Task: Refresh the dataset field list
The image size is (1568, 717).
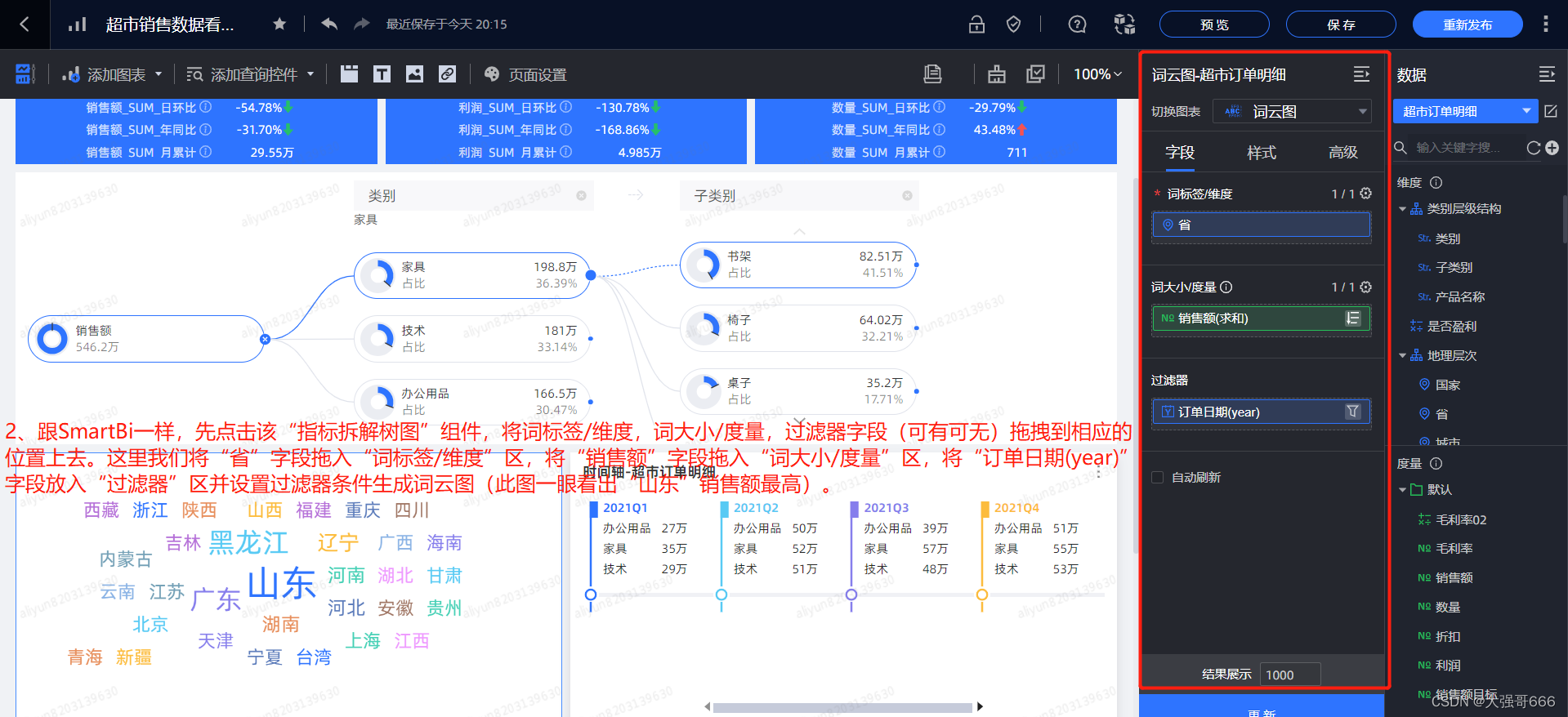Action: (1534, 148)
